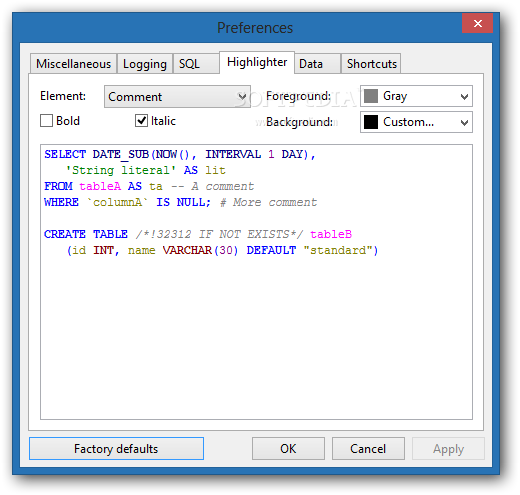Click the VARCHAR datatype in preview

click(187, 250)
